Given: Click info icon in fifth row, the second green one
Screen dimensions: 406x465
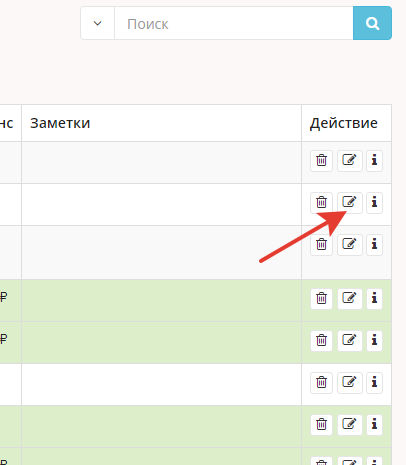Looking at the screenshot, I should (374, 341).
